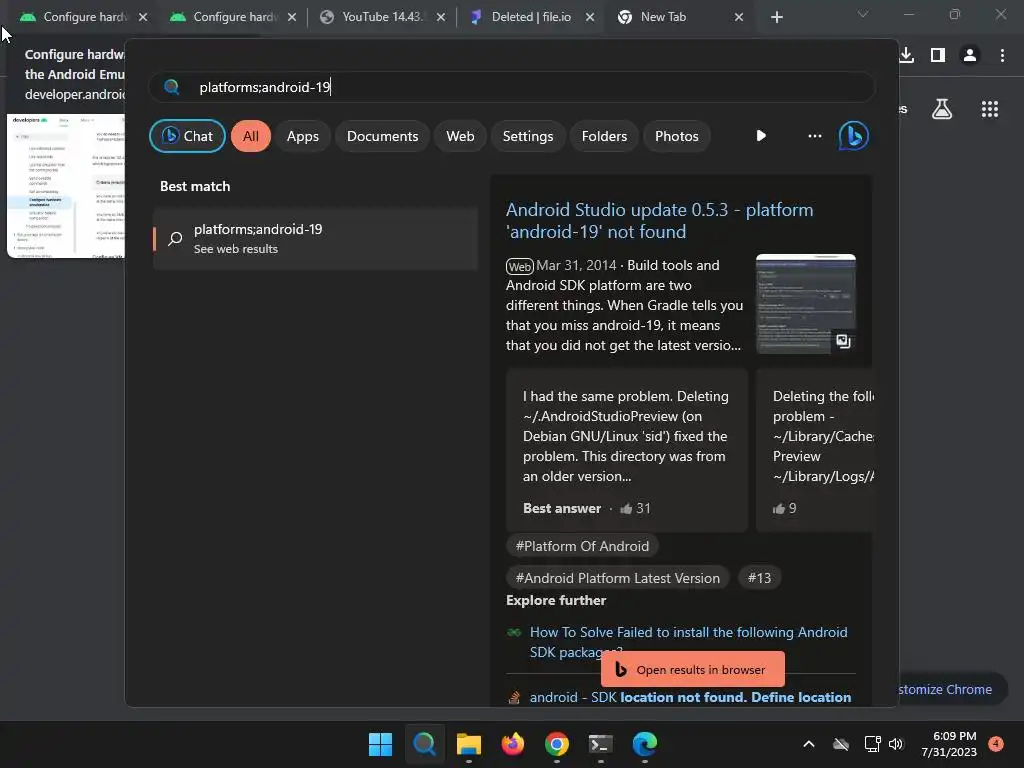Switch to the Apps filter

pyautogui.click(x=302, y=136)
